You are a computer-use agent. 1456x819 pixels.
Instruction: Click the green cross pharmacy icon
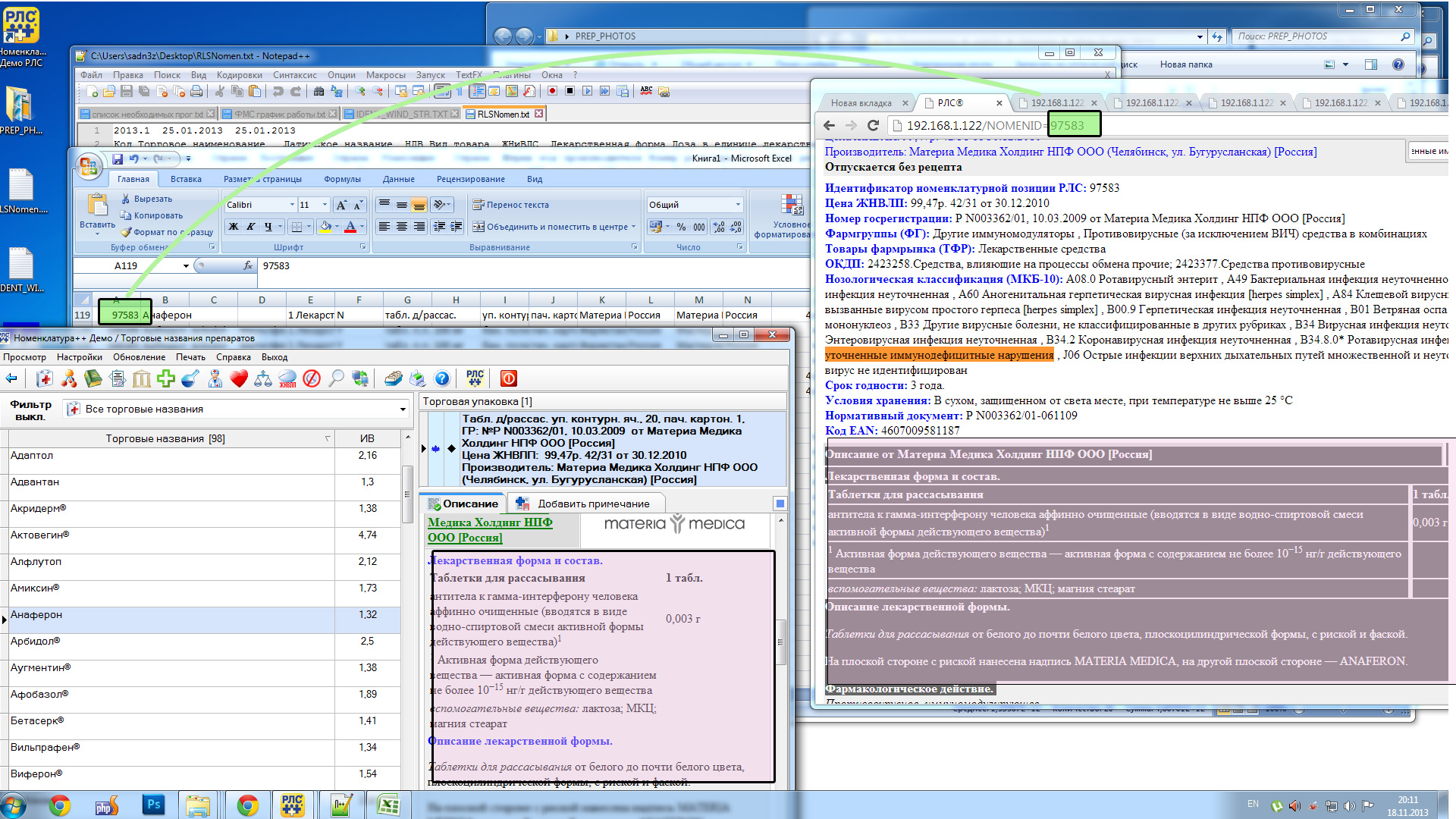[166, 378]
